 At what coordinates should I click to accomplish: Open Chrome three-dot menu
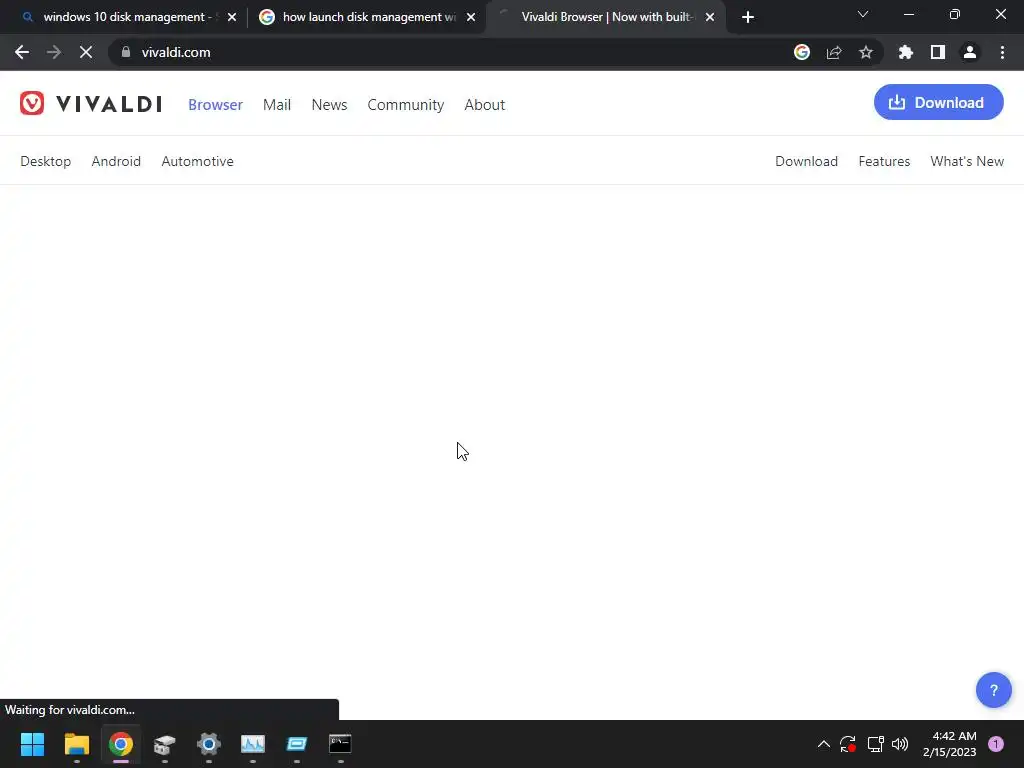1002,52
